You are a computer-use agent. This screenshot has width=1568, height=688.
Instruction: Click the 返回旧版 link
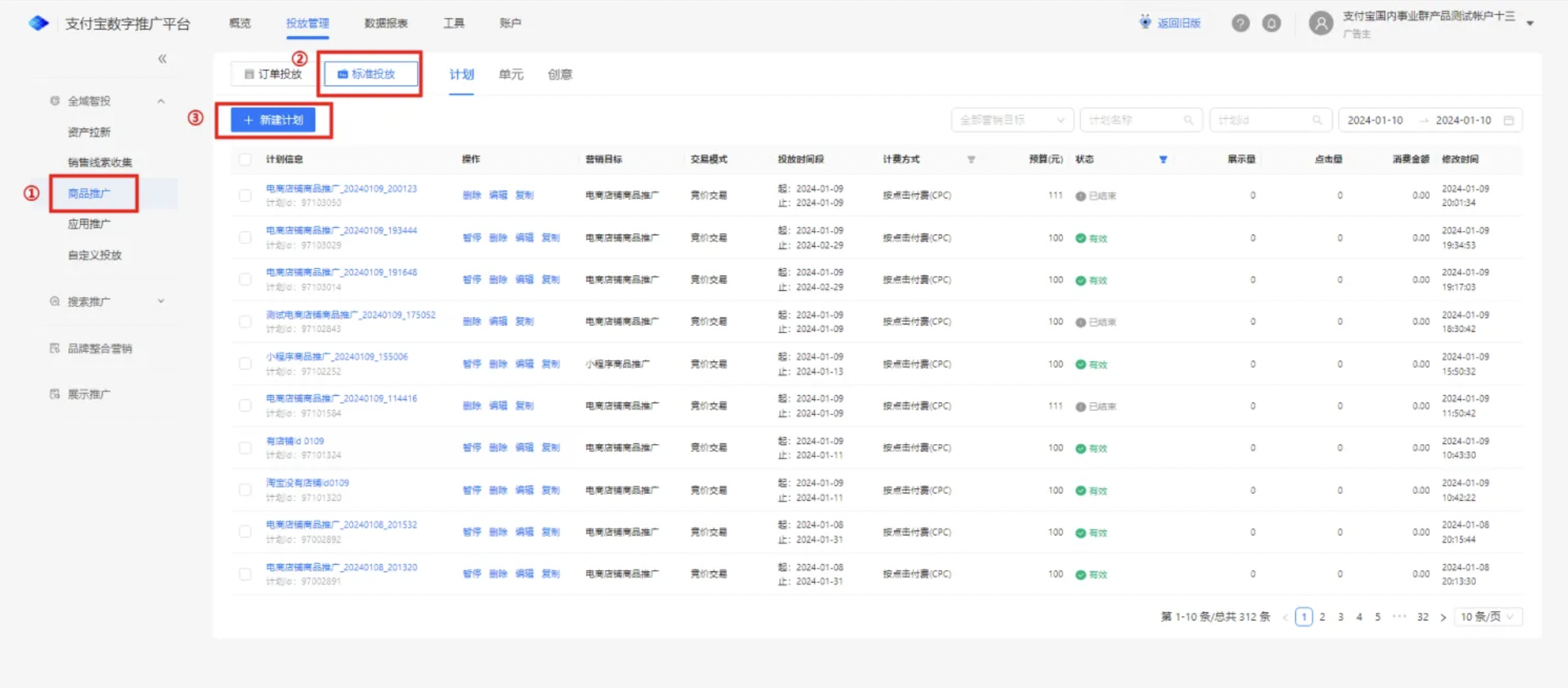point(1179,23)
